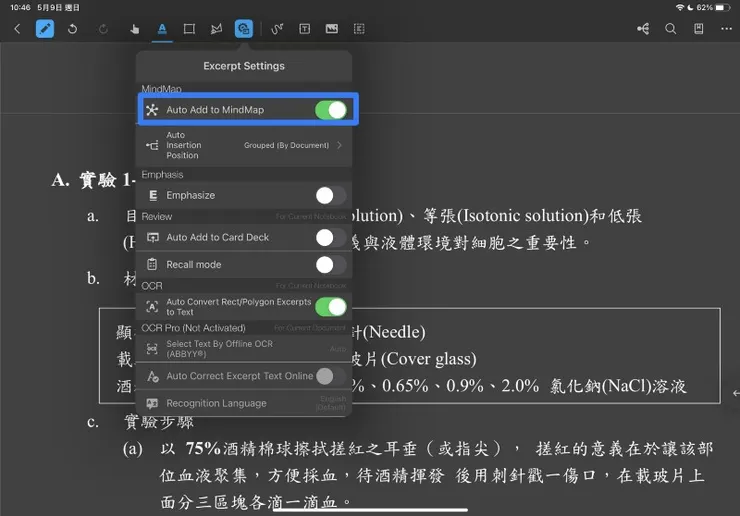
Task: Click the arrow at right page edge
Action: point(736,393)
